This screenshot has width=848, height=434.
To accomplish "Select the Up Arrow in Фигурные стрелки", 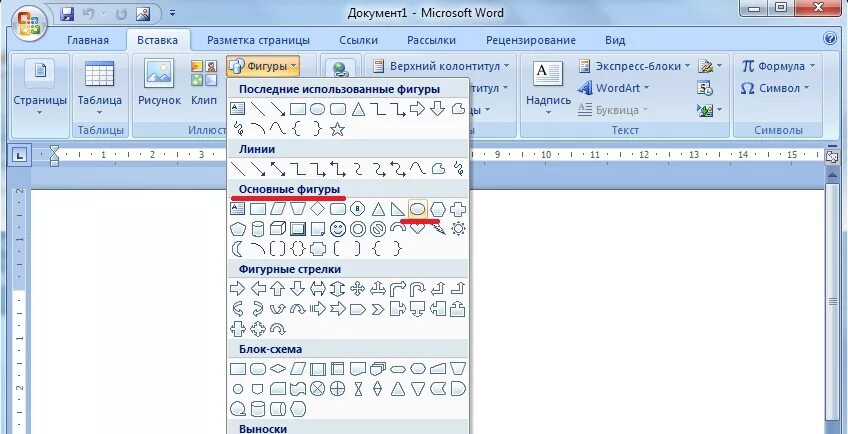I will click(x=277, y=288).
